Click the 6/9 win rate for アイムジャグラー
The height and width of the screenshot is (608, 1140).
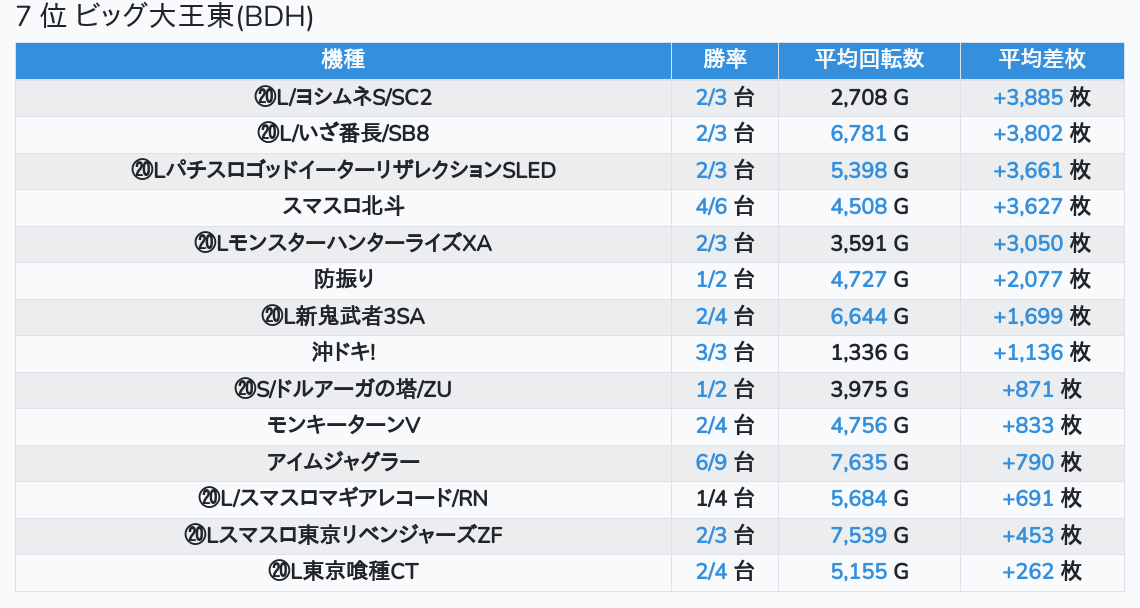coord(712,462)
